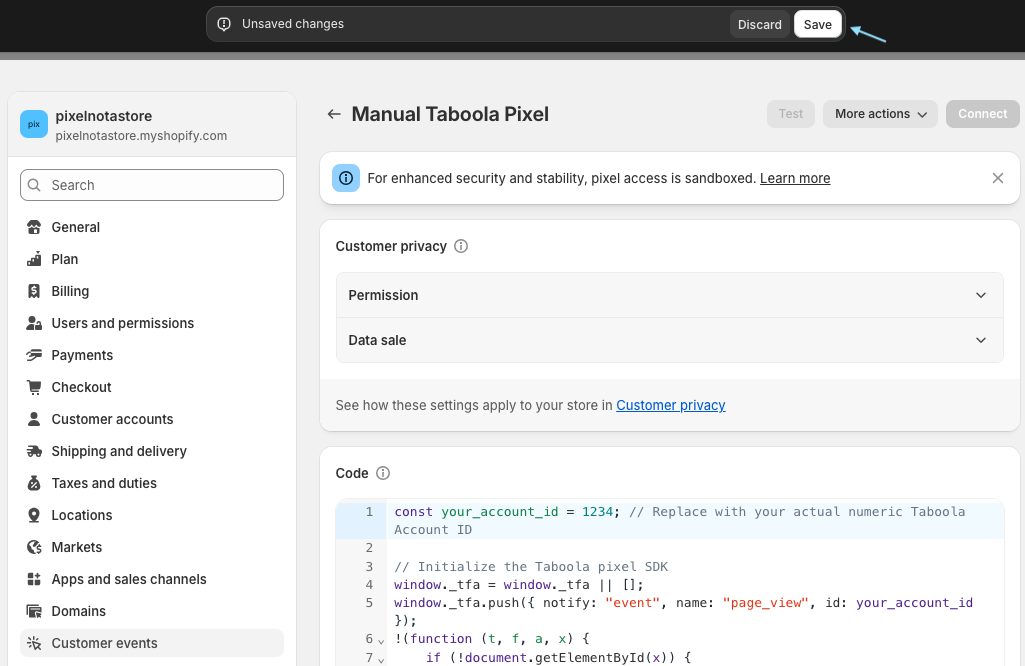Screen dimensions: 1025x666
Task: Click the Connect button
Action: 982,114
